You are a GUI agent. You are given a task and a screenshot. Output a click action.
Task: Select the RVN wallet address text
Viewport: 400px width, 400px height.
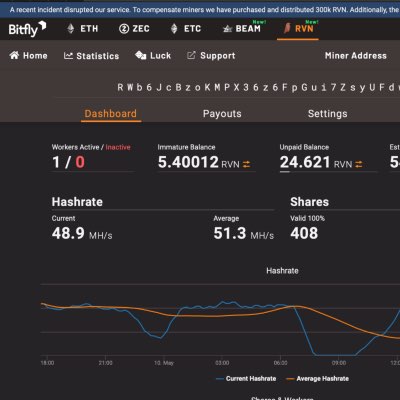click(x=258, y=88)
